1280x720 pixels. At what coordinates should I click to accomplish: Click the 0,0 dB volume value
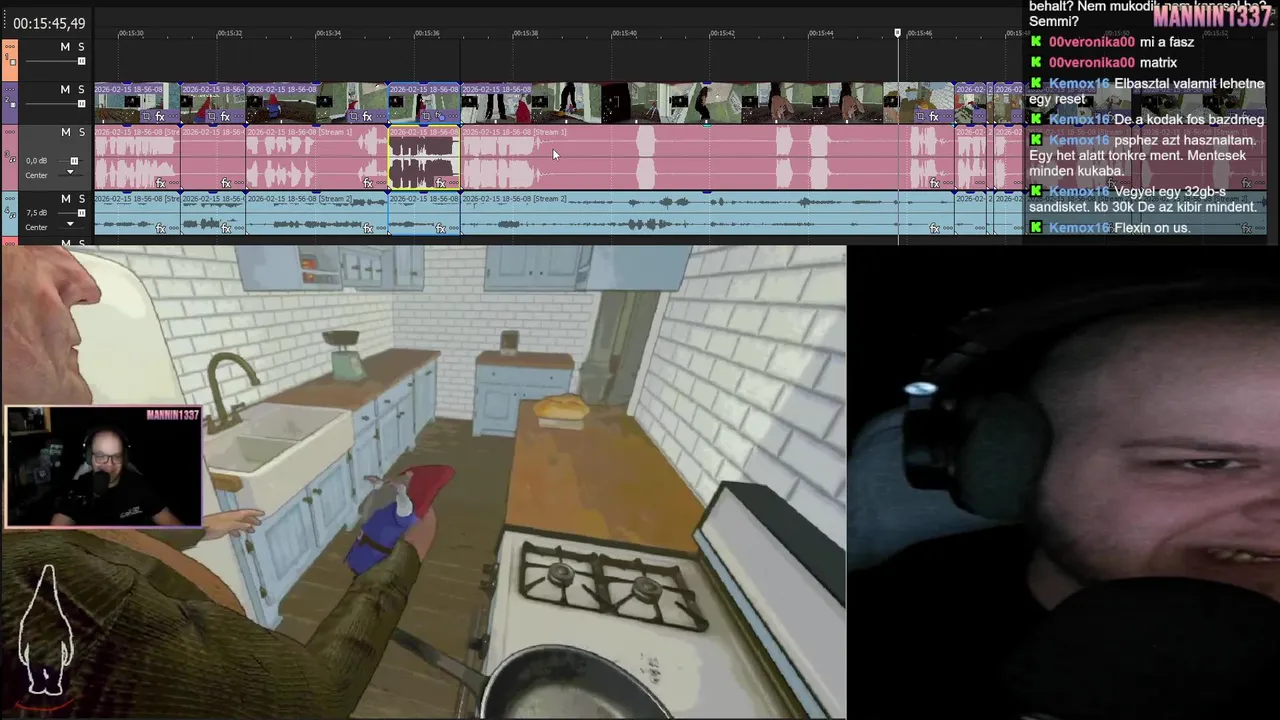[36, 160]
